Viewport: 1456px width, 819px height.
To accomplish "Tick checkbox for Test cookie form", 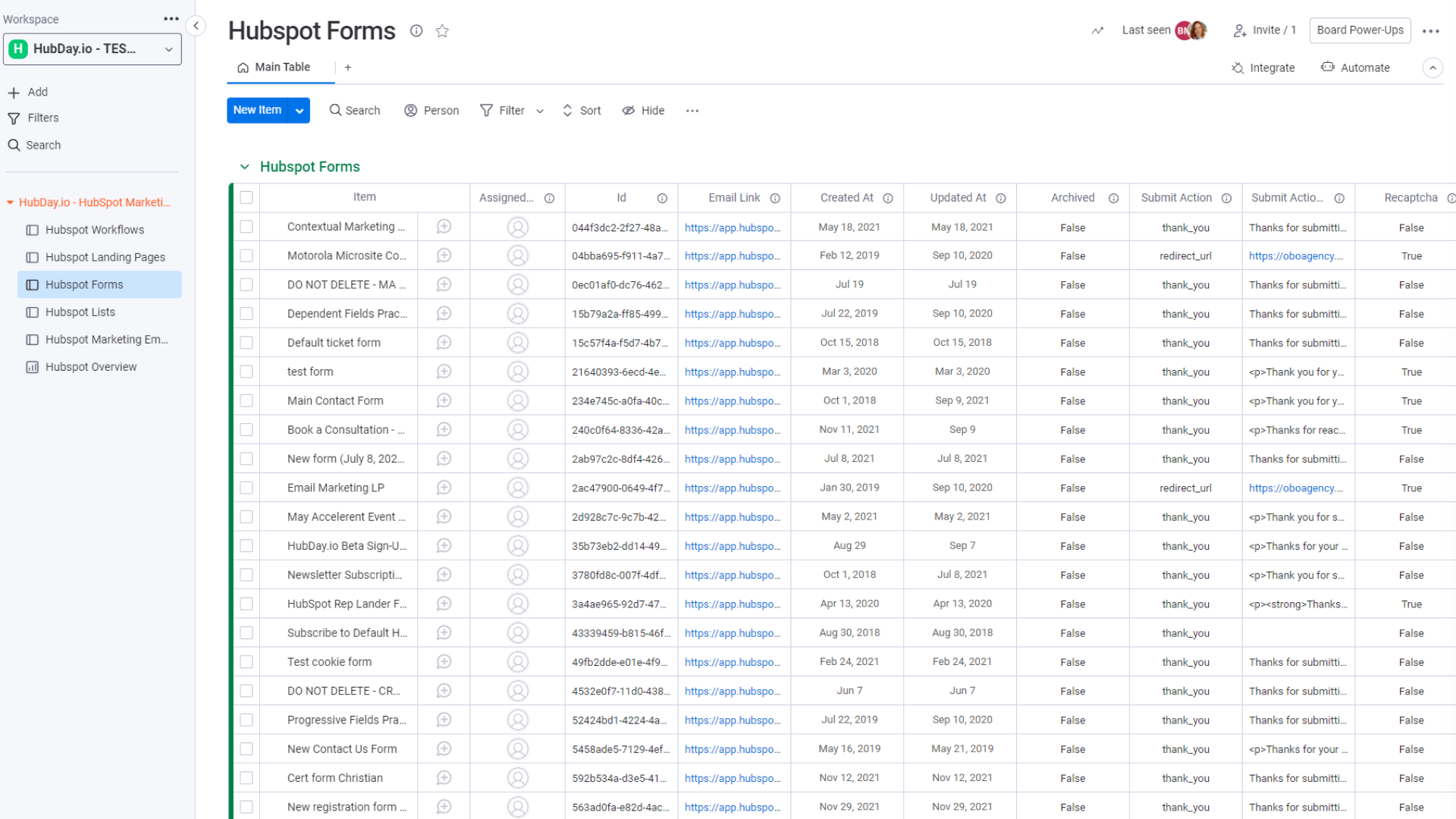I will coord(246,662).
